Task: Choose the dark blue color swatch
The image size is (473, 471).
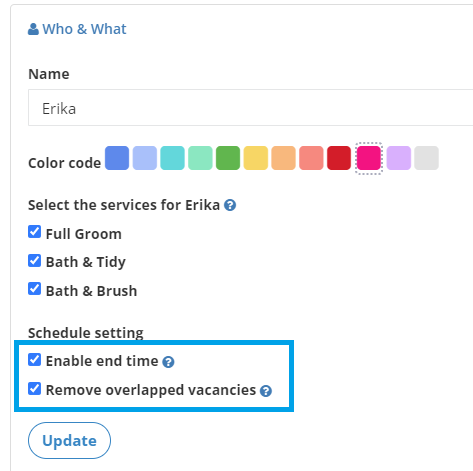Action: (117, 158)
